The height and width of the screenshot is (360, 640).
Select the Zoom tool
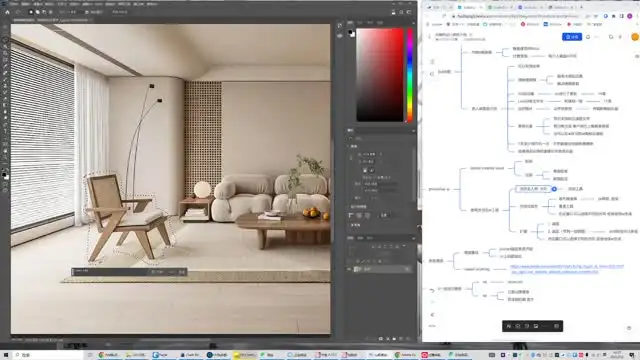[x=5, y=158]
